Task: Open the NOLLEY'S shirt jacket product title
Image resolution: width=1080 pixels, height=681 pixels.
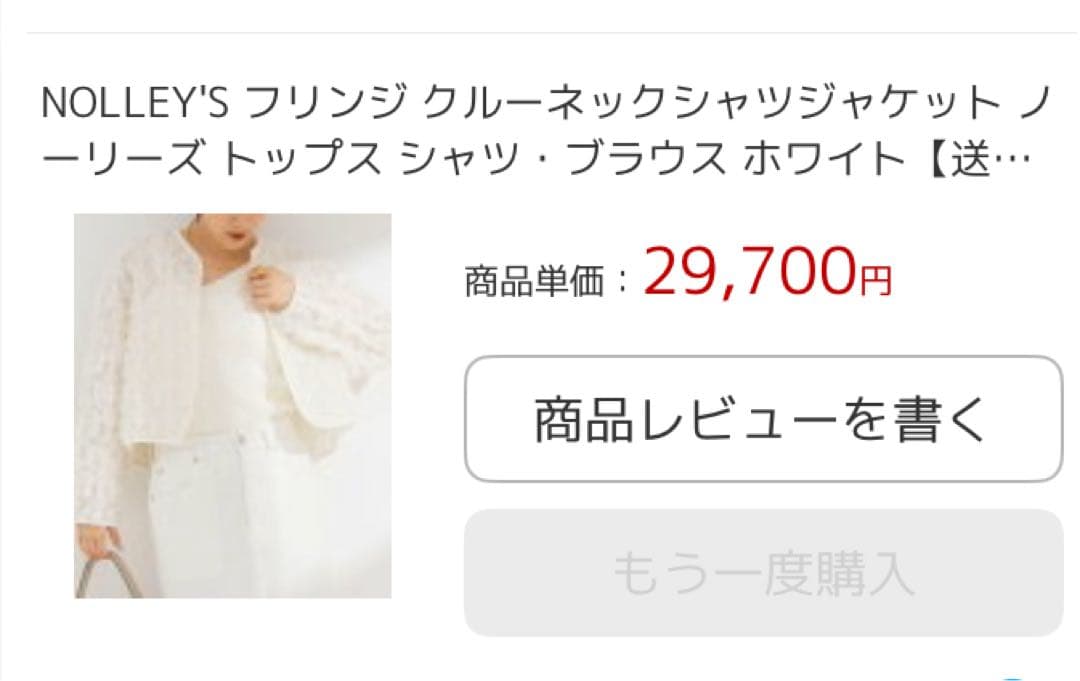Action: pyautogui.click(x=546, y=131)
